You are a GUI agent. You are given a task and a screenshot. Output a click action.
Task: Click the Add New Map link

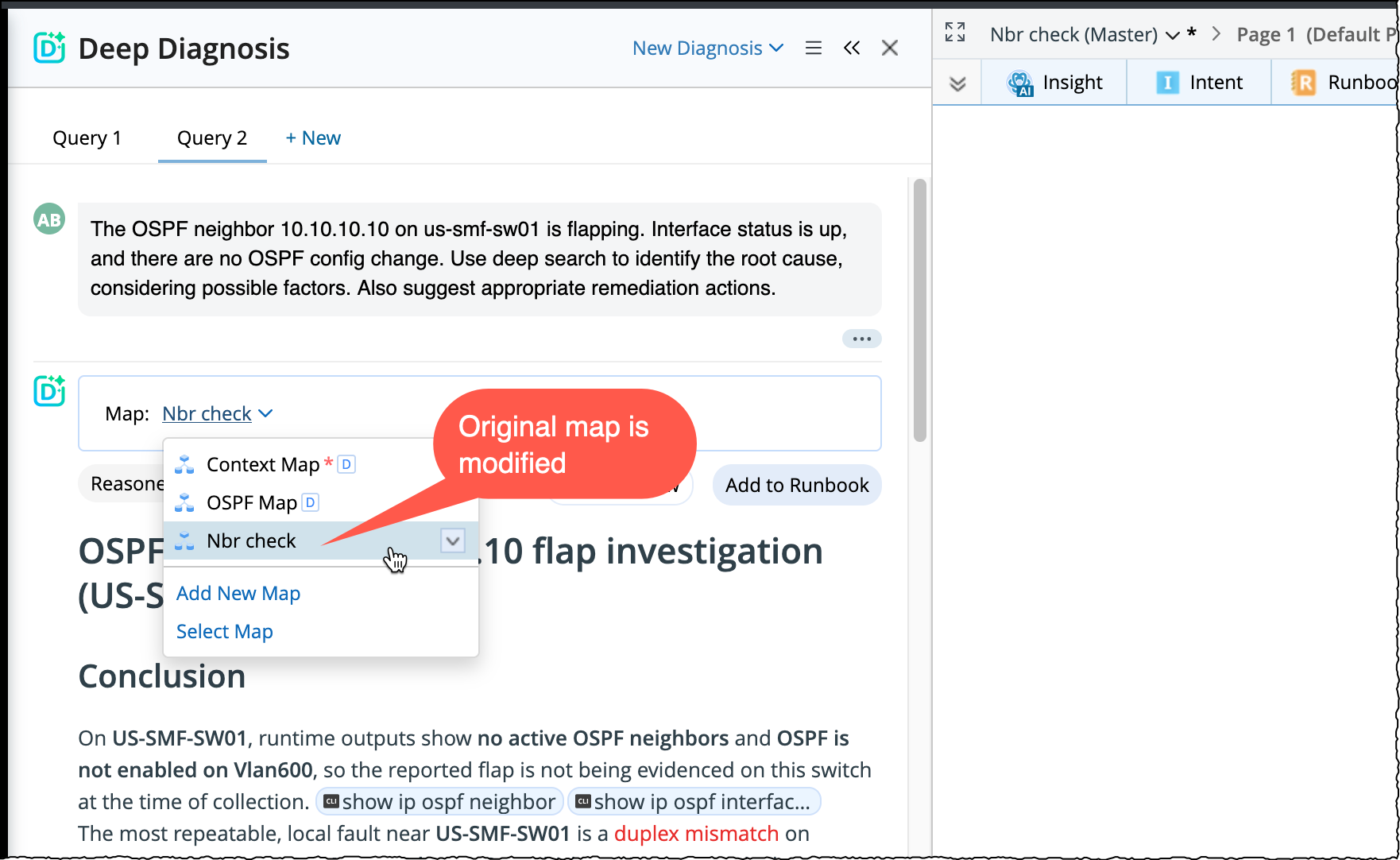point(238,593)
